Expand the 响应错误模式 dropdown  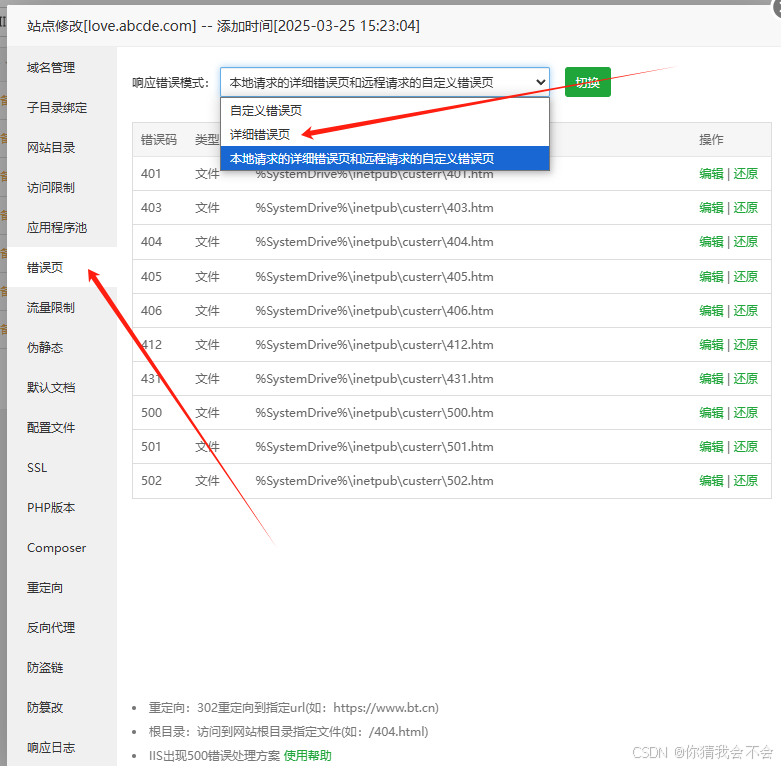(385, 82)
